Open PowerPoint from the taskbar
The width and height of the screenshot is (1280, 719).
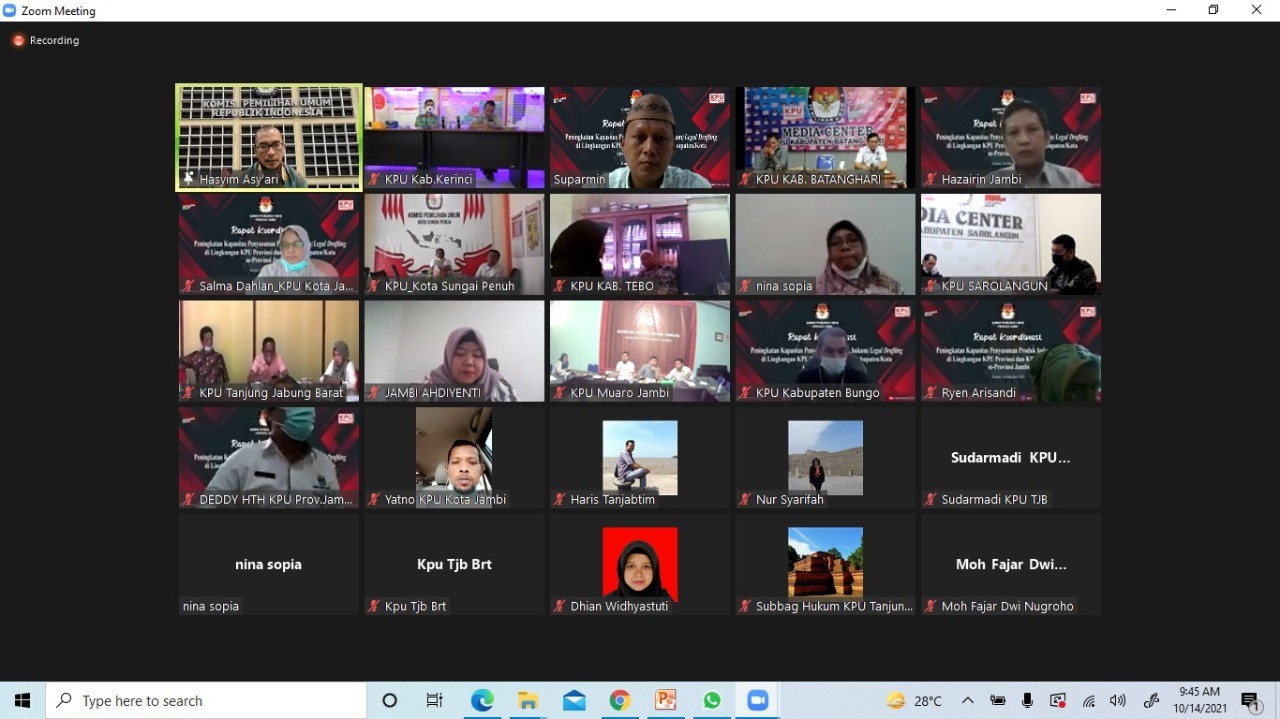point(666,701)
